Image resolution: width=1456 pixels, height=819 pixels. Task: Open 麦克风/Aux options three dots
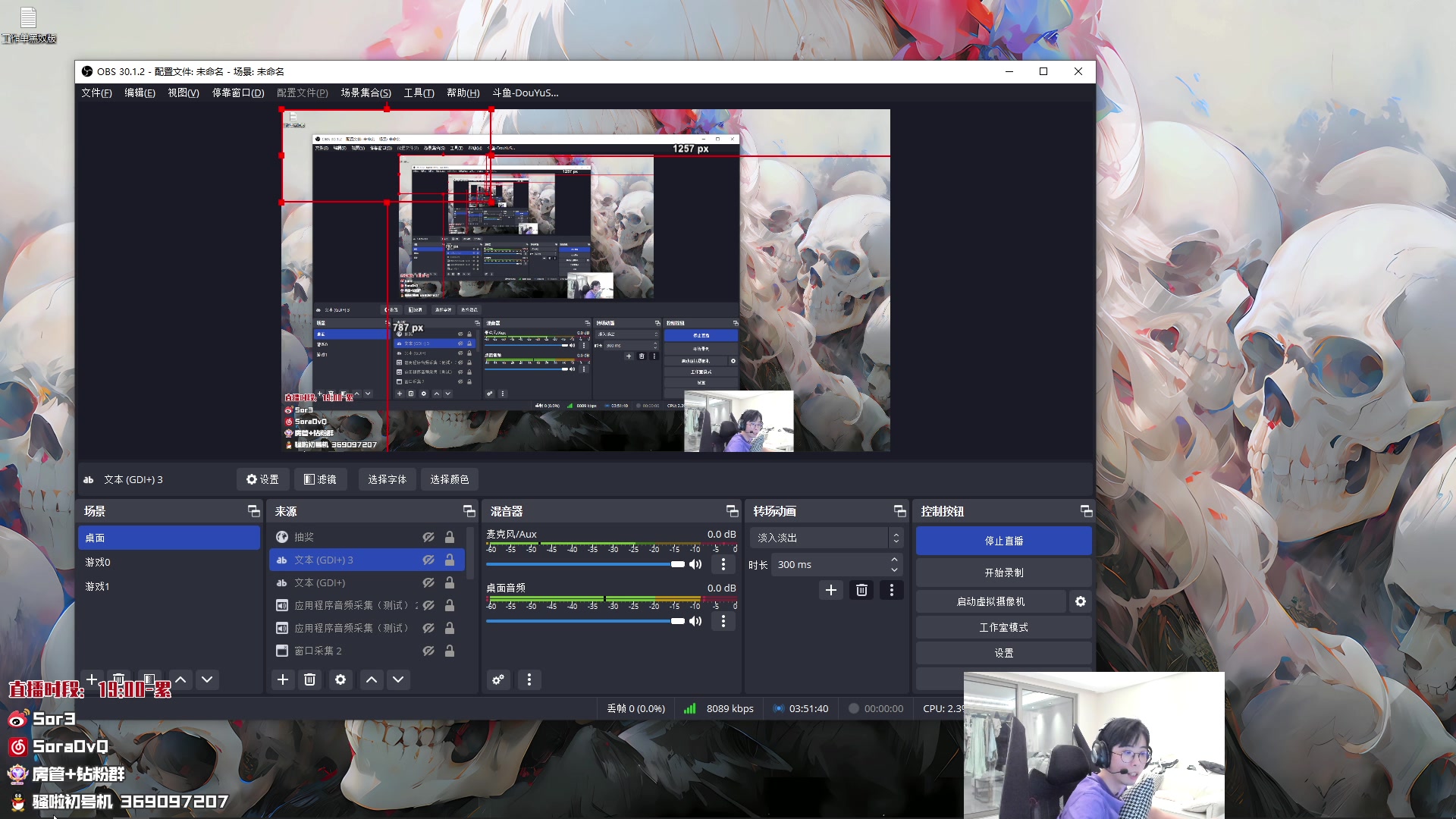tap(723, 564)
